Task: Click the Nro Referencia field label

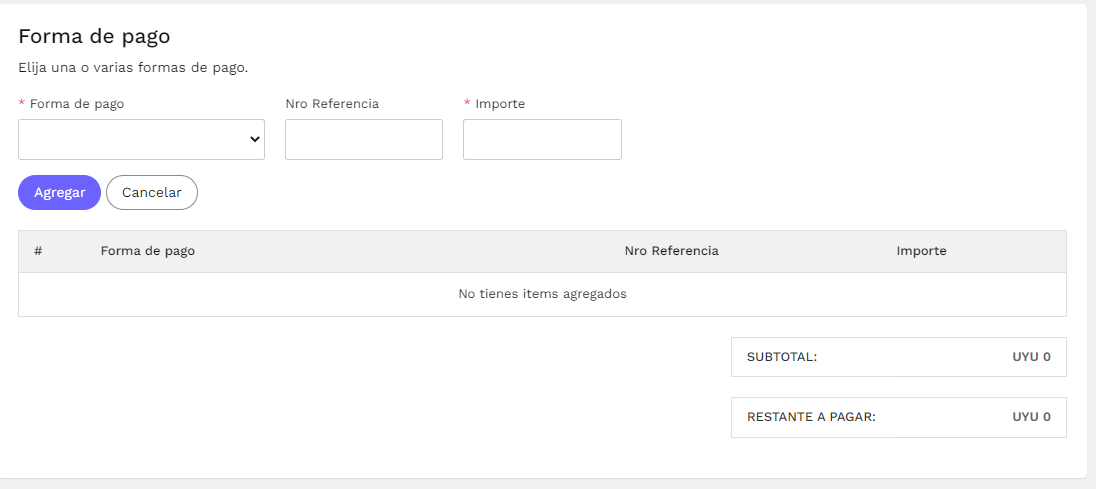Action: coord(332,103)
